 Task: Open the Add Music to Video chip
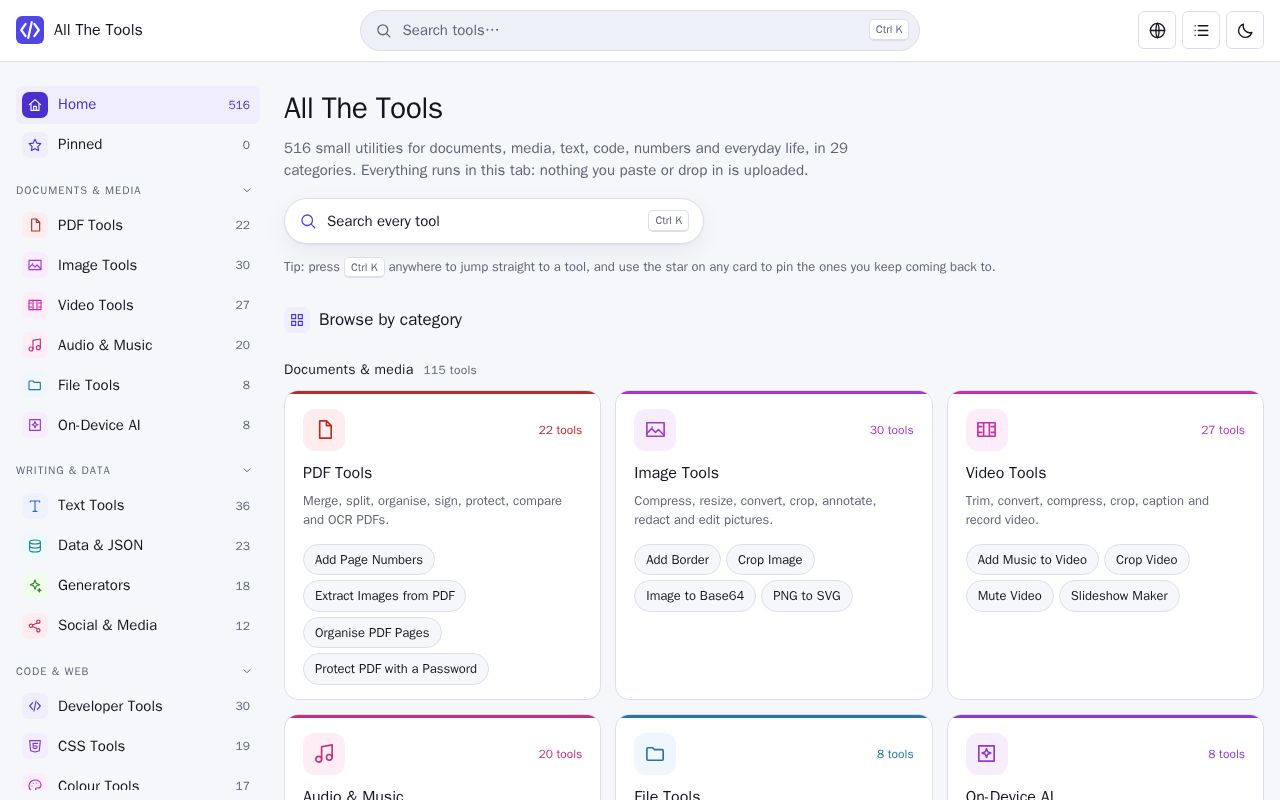pyautogui.click(x=1032, y=560)
